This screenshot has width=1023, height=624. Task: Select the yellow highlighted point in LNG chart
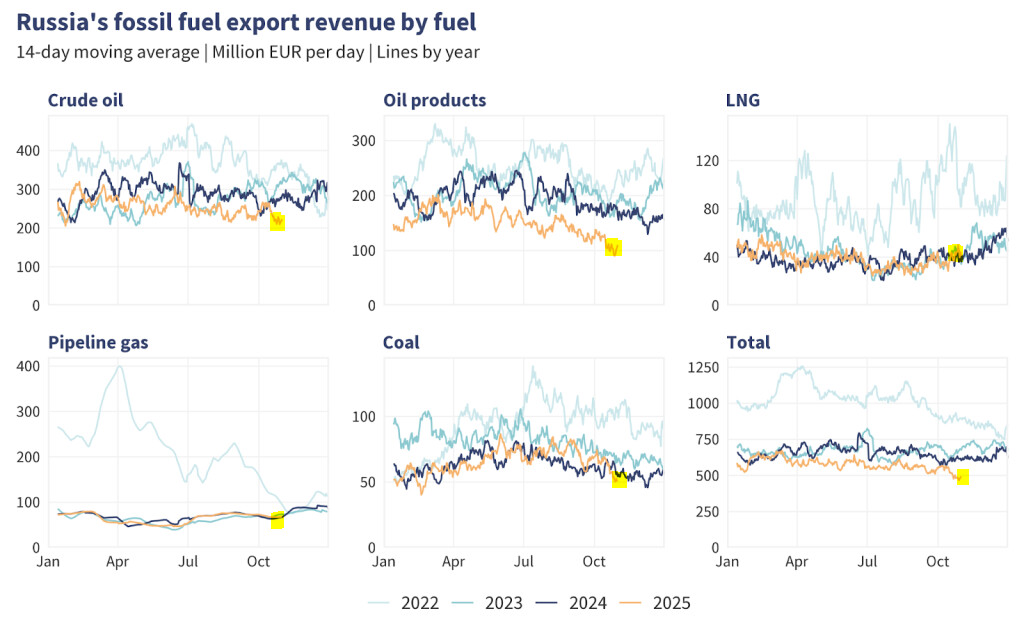pos(955,252)
